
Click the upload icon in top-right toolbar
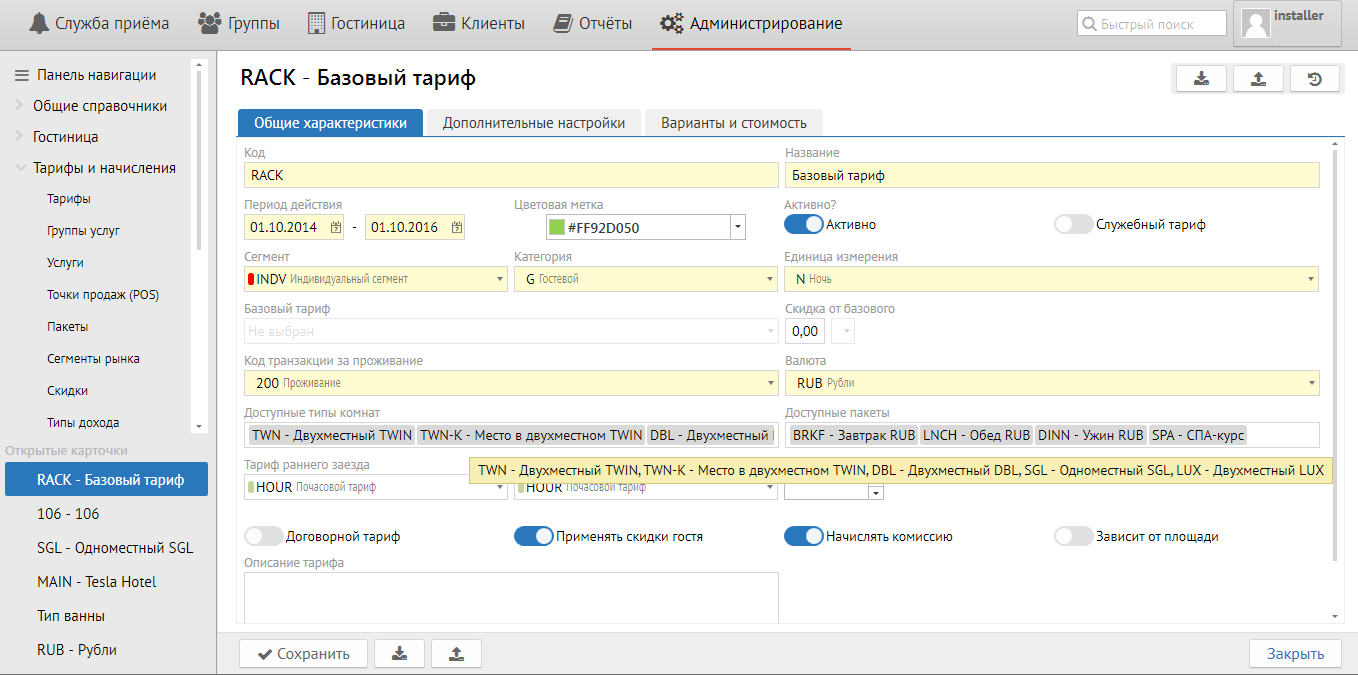pyautogui.click(x=1258, y=80)
